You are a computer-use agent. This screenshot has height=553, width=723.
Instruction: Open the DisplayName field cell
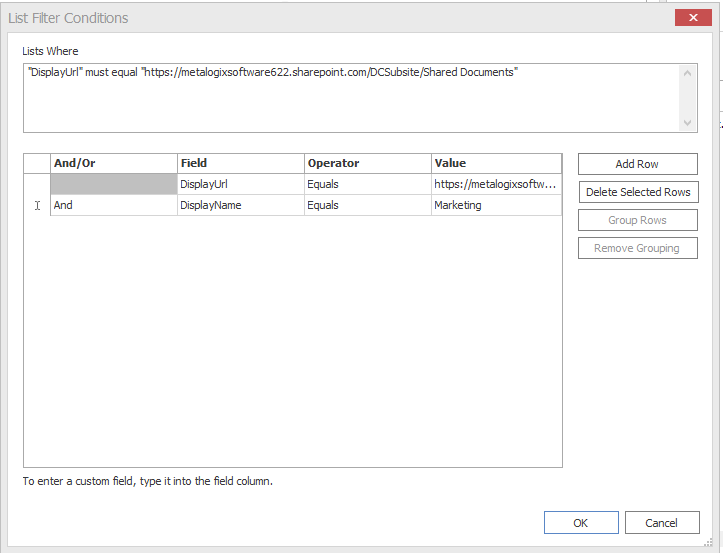point(240,205)
